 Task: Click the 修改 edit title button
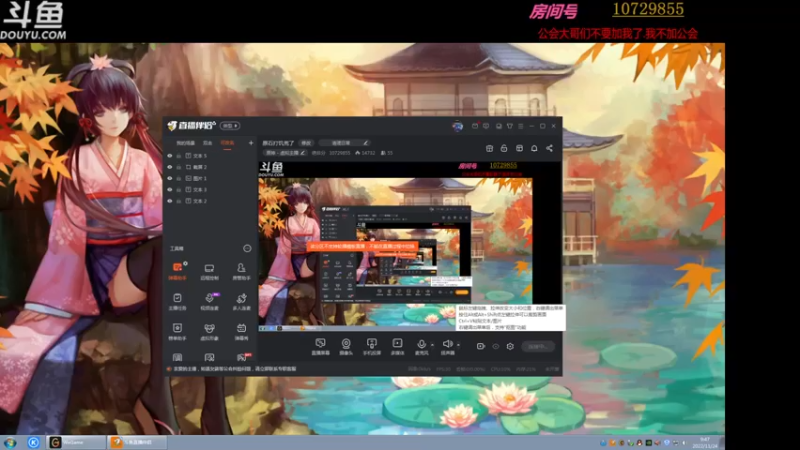point(306,143)
